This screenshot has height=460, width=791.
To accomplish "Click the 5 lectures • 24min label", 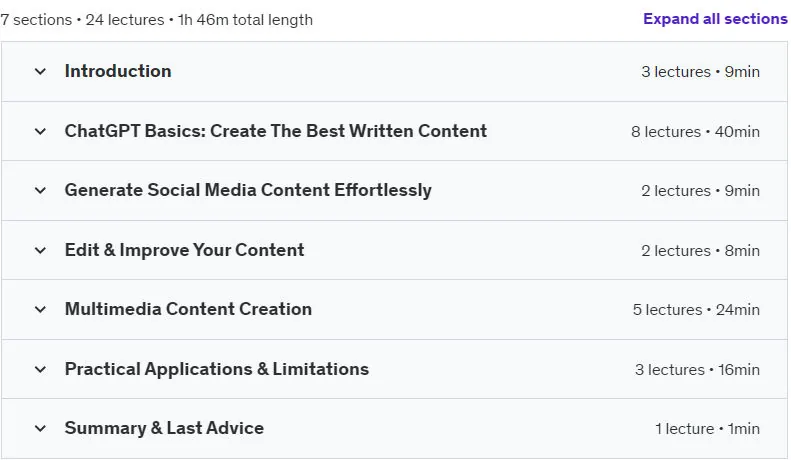I will click(696, 310).
